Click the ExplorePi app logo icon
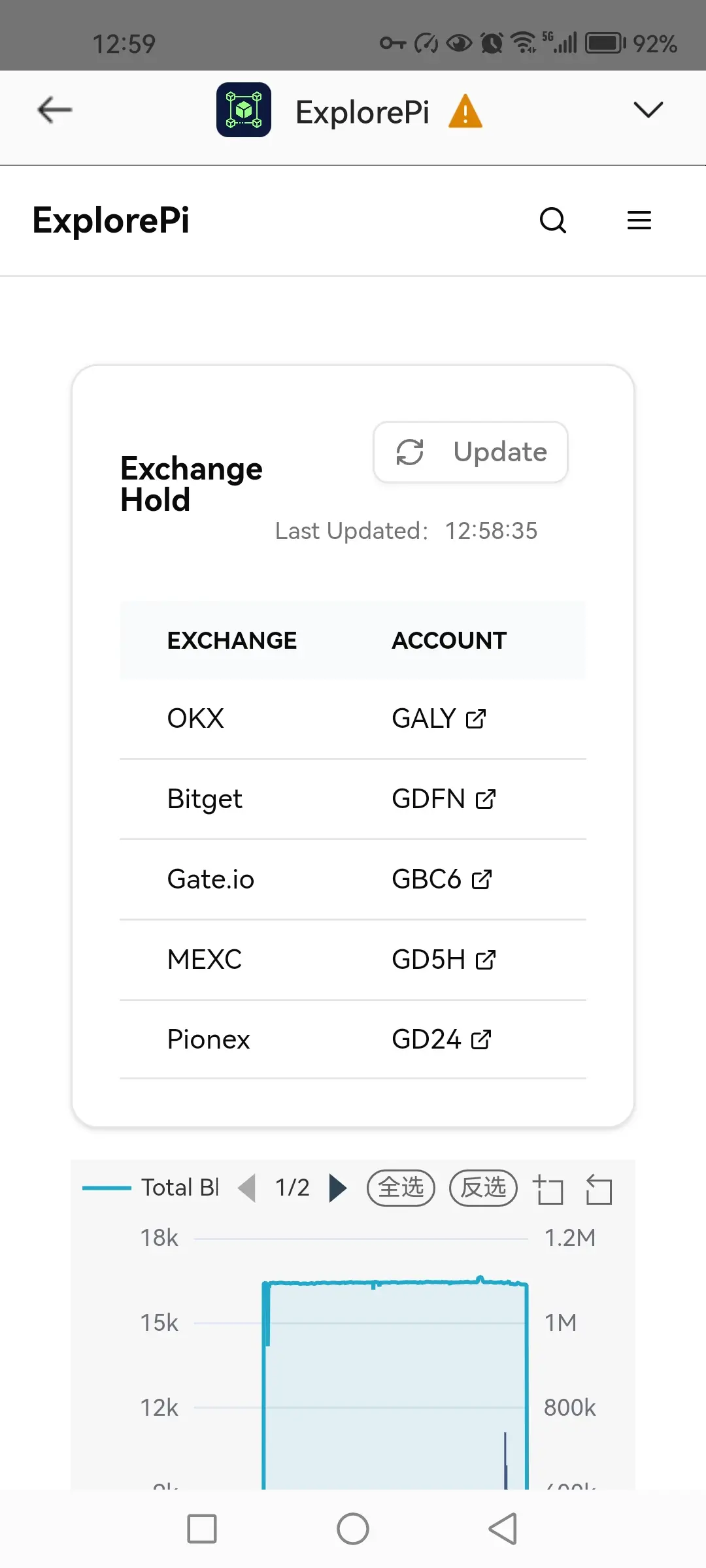This screenshot has width=706, height=1568. [244, 110]
